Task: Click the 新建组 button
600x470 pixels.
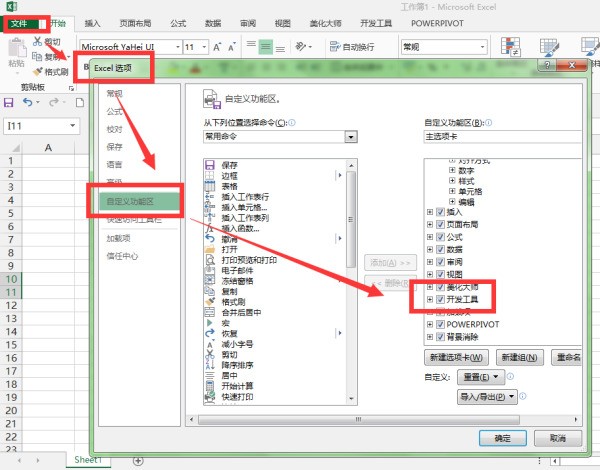Action: (519, 357)
